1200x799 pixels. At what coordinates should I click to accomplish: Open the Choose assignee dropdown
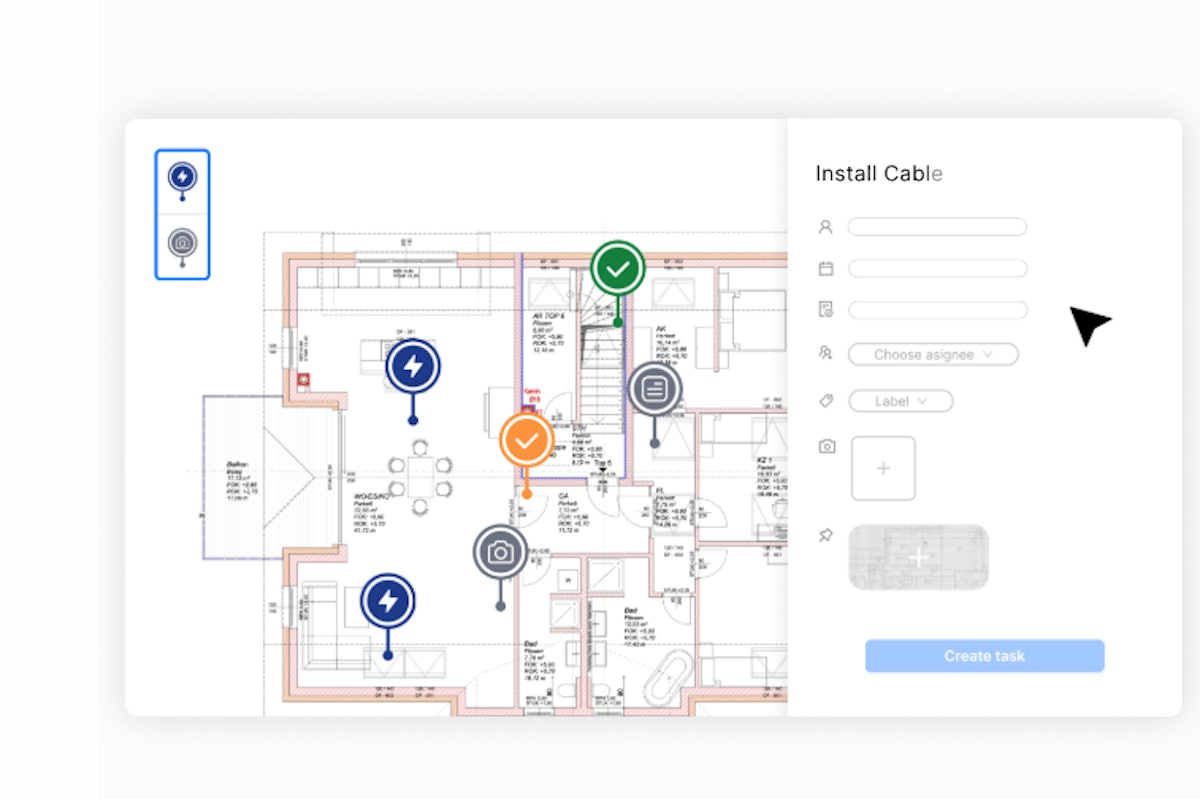point(932,354)
